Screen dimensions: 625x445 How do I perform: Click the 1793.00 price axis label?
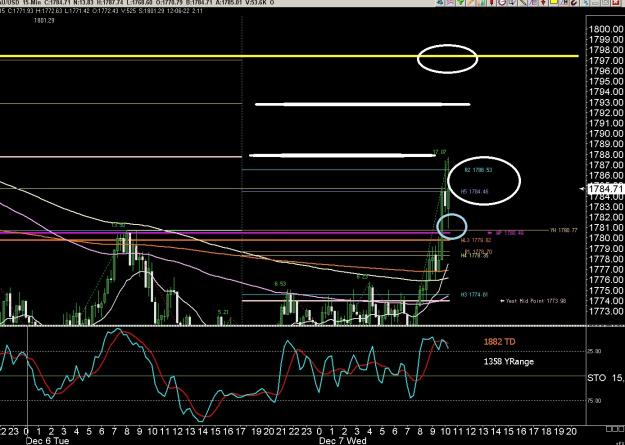(x=606, y=102)
